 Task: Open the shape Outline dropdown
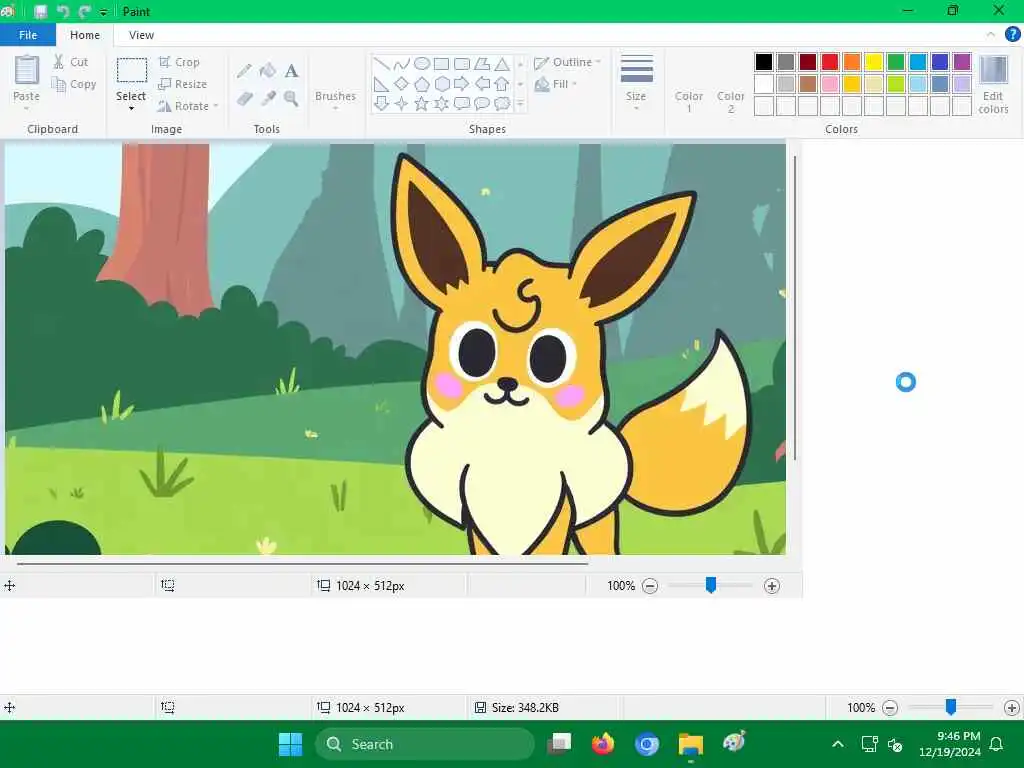568,62
